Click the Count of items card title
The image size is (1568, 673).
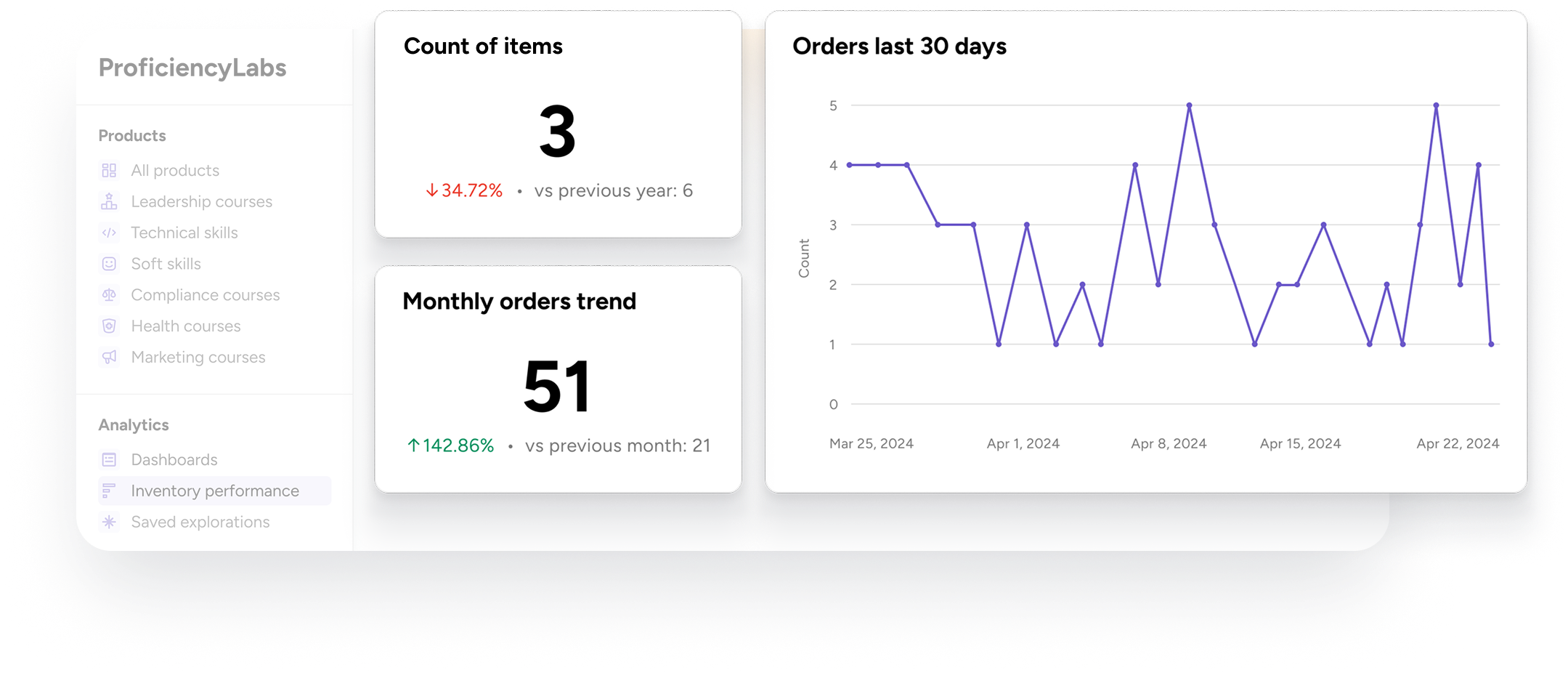tap(483, 46)
